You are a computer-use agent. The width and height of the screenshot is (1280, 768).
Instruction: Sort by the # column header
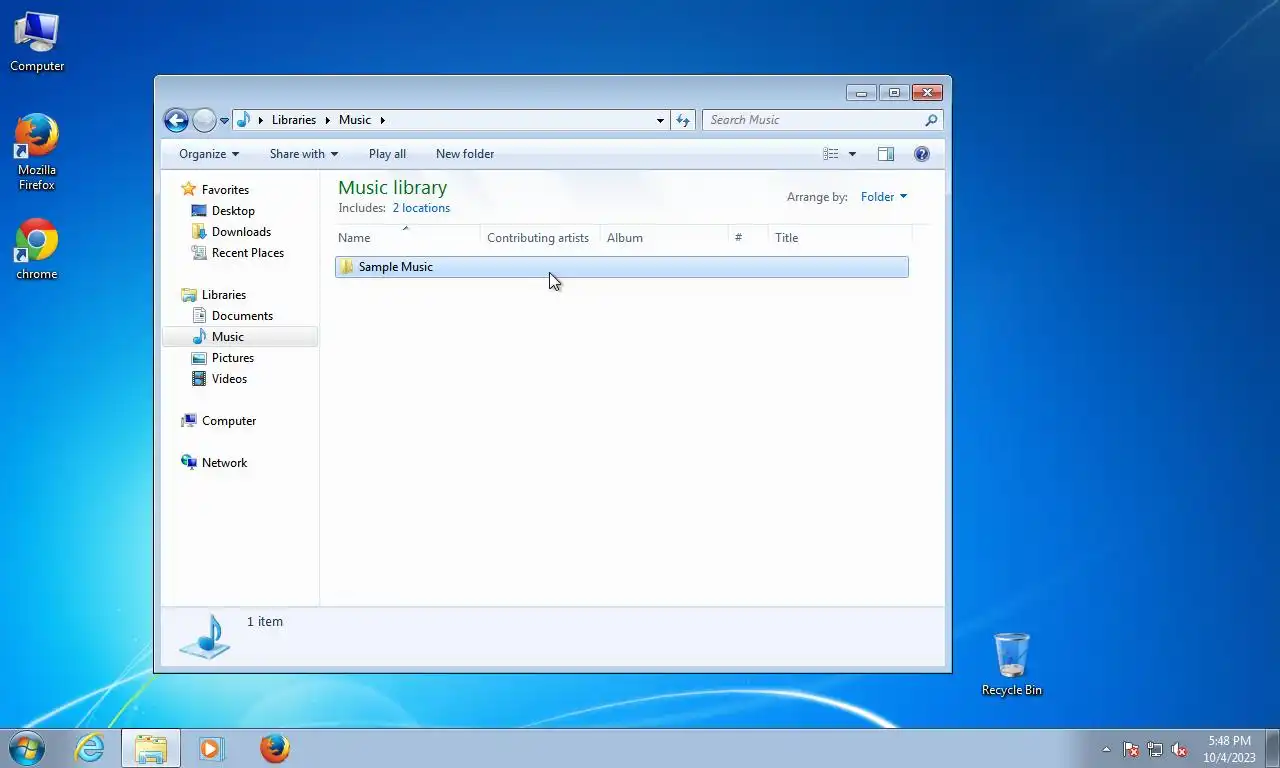[x=748, y=238]
